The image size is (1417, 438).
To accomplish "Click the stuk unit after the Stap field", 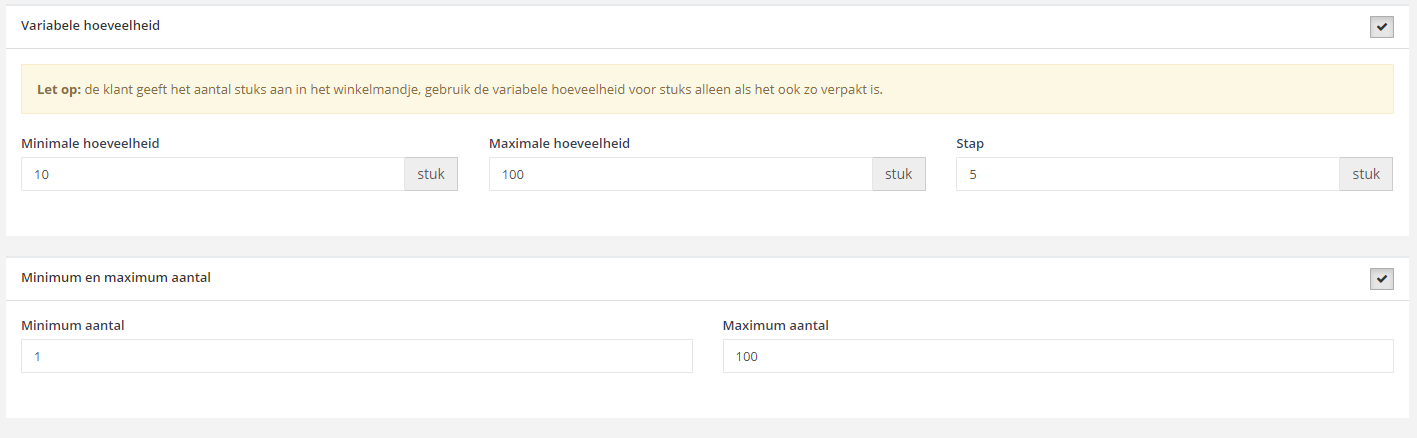I will pos(1366,174).
